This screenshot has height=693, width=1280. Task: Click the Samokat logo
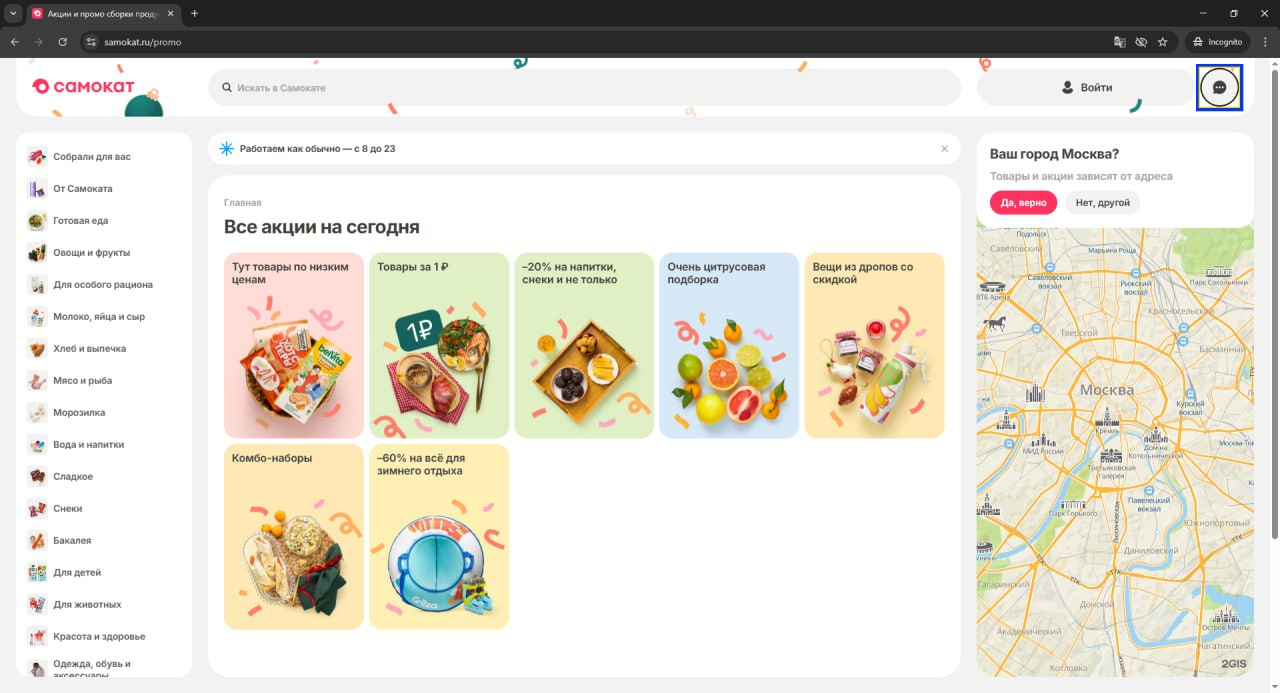click(x=84, y=86)
